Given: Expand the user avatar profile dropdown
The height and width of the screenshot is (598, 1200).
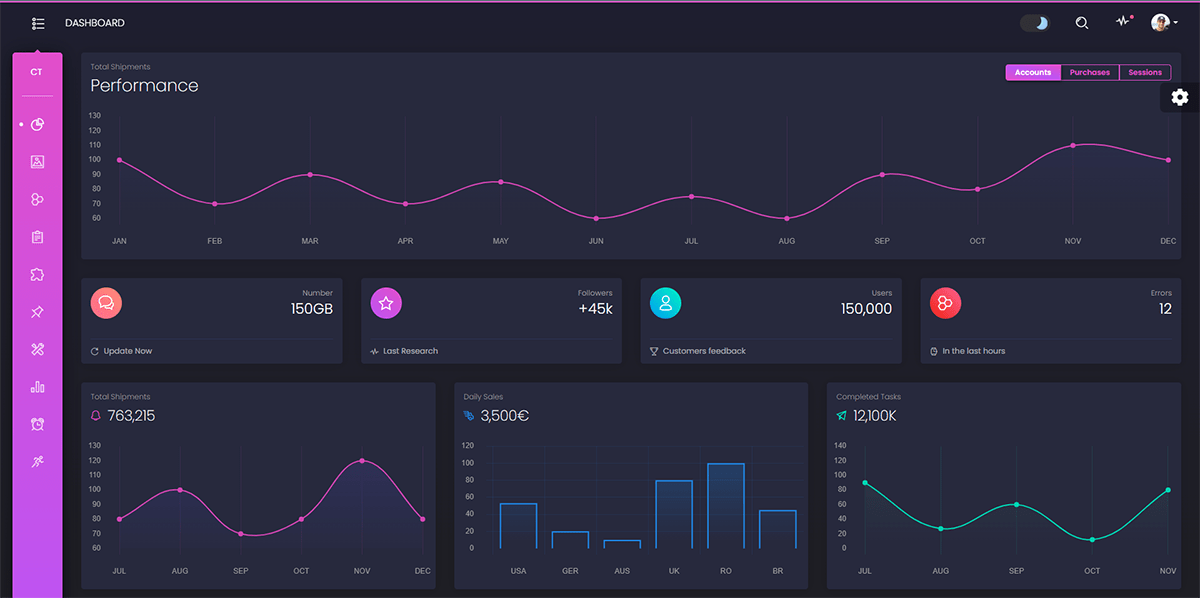Looking at the screenshot, I should click(x=1160, y=22).
